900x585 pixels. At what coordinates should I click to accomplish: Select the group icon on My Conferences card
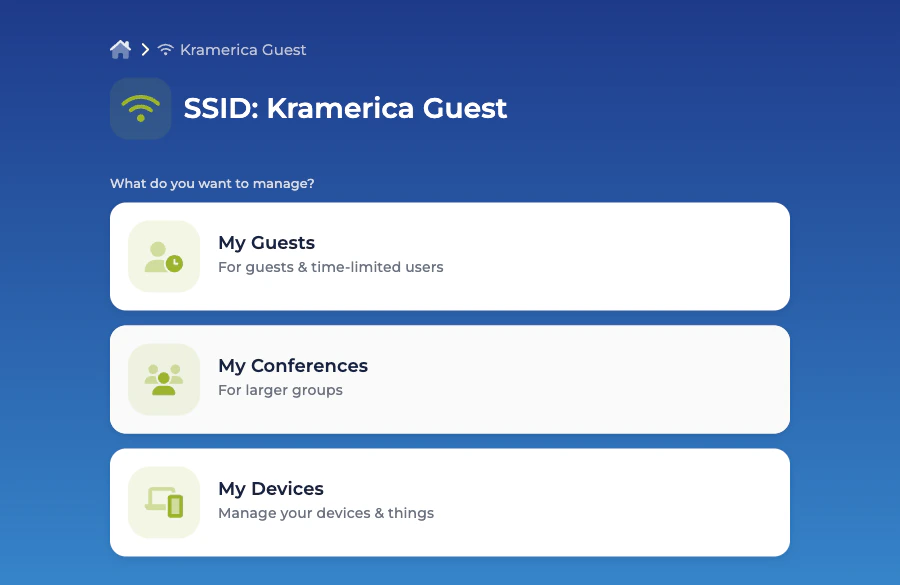pyautogui.click(x=163, y=379)
